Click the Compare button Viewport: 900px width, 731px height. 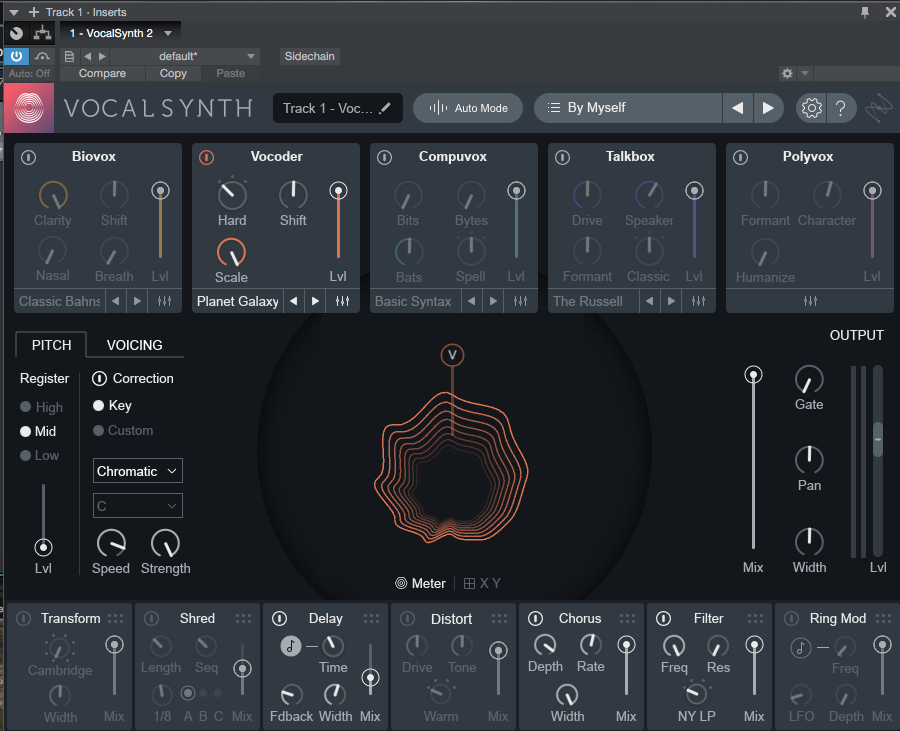(x=102, y=73)
